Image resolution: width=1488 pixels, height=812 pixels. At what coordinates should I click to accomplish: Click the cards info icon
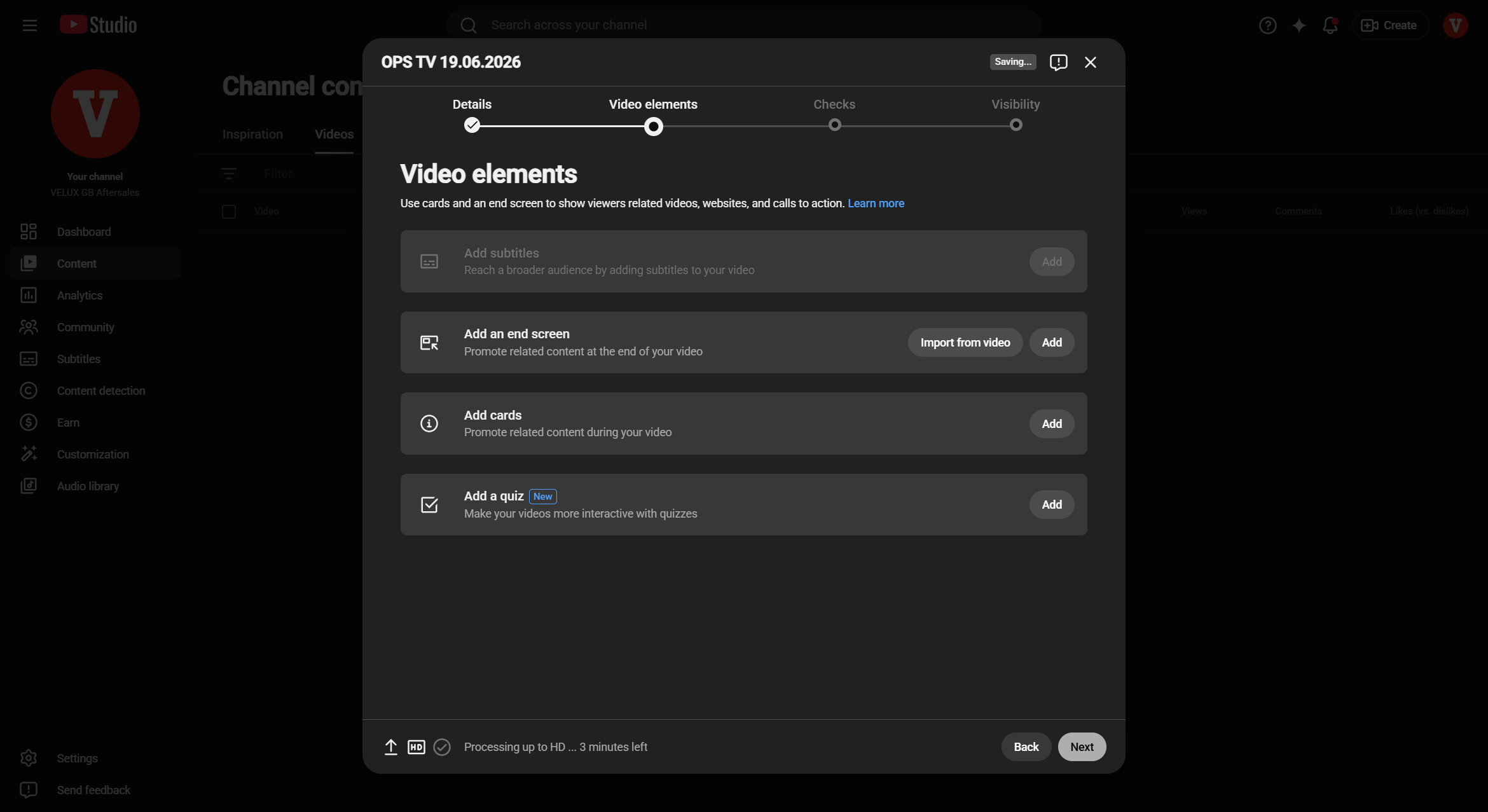point(429,423)
